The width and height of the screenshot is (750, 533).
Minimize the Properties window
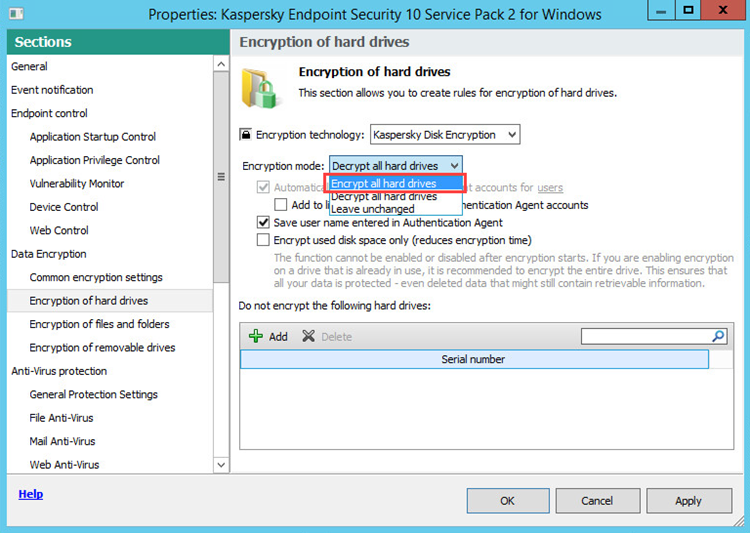662,10
